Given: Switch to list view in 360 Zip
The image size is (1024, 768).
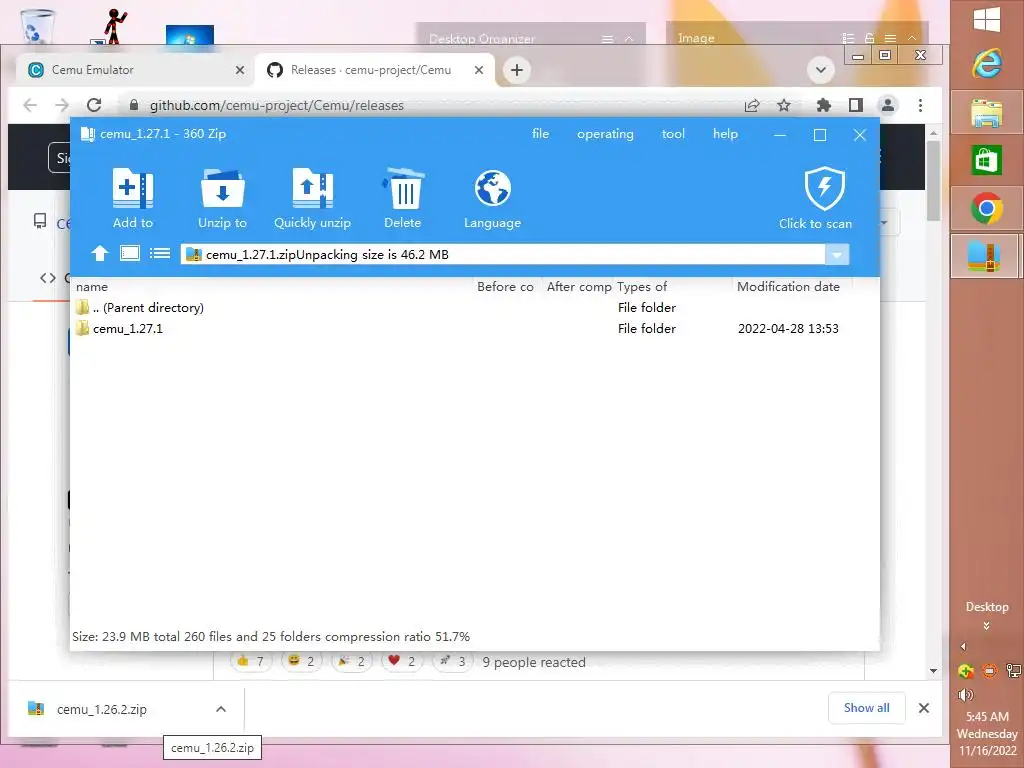Looking at the screenshot, I should [160, 253].
